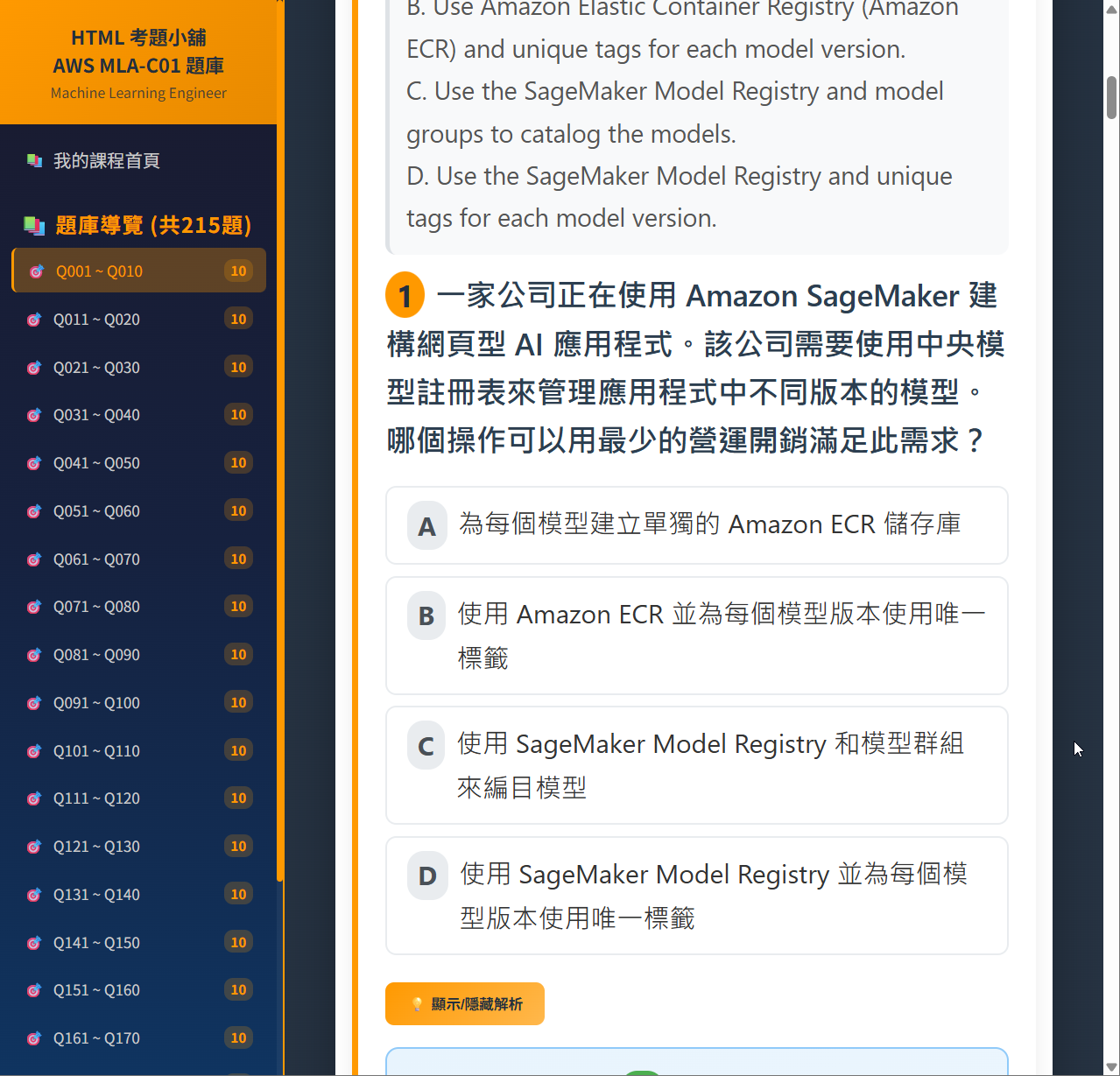Choose answer C: Model Registry 和模型群組
This screenshot has width=1120, height=1076.
pos(697,765)
